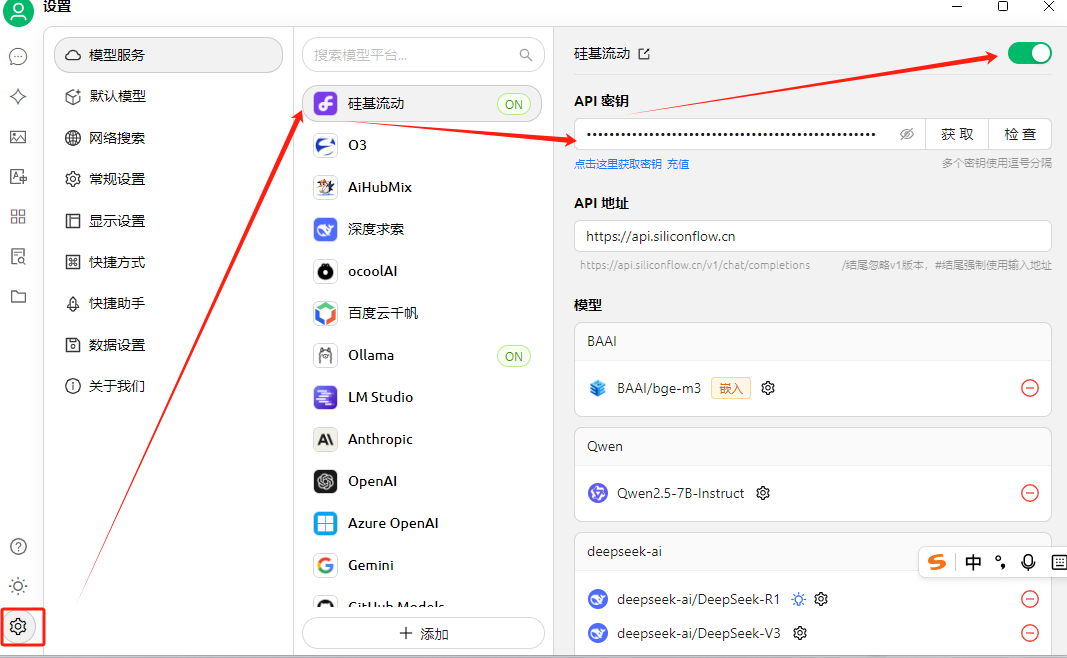Select the LM Studio provider

pyautogui.click(x=422, y=397)
